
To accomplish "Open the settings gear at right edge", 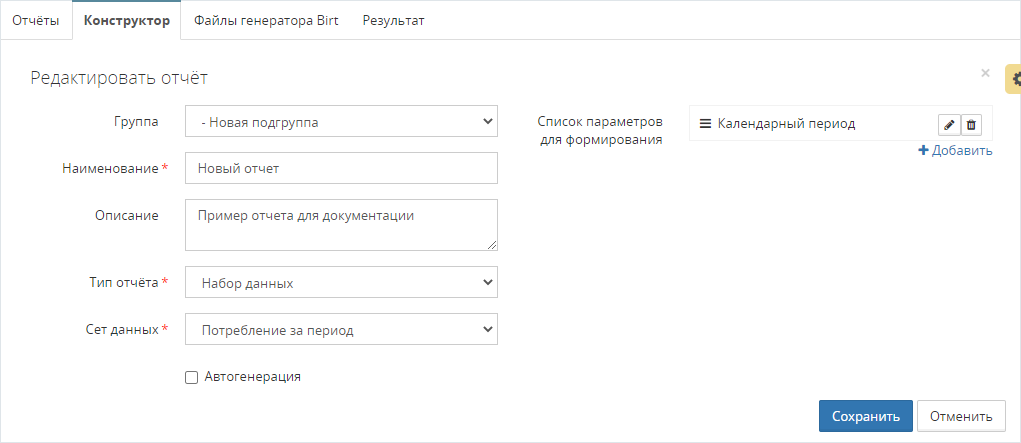I will [1014, 78].
